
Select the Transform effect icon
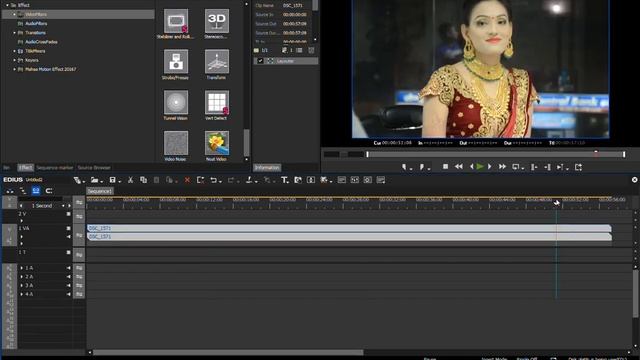click(x=217, y=62)
